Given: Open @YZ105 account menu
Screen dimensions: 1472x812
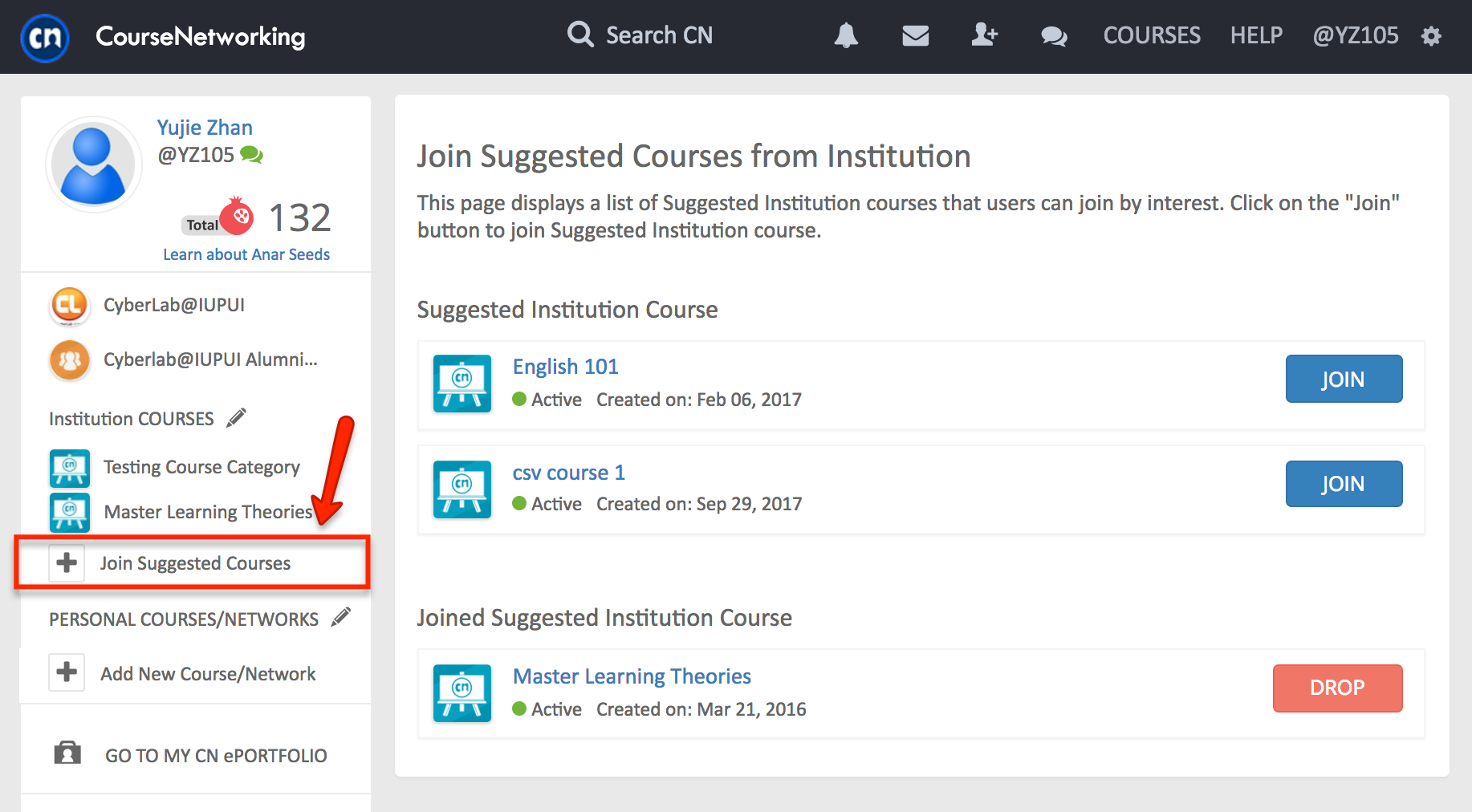Looking at the screenshot, I should 1356,35.
